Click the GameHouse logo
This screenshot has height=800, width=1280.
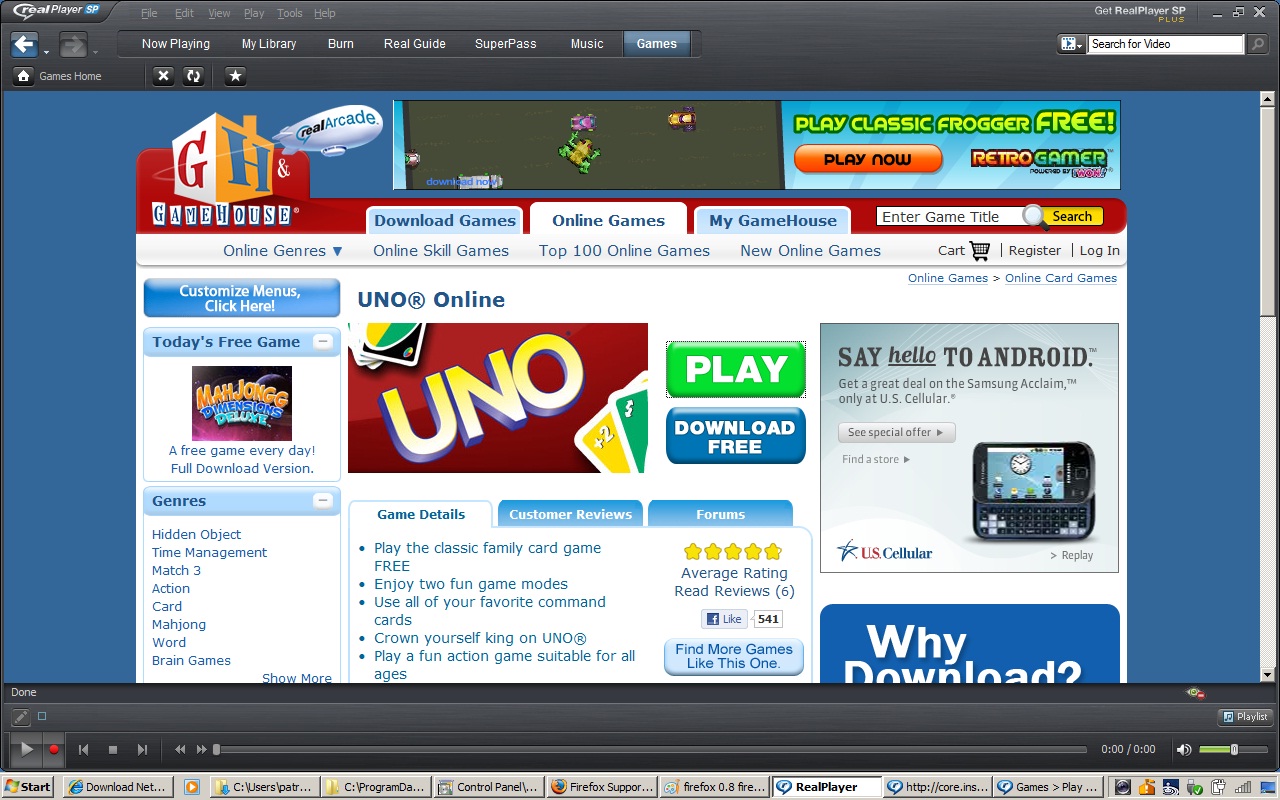pos(226,172)
